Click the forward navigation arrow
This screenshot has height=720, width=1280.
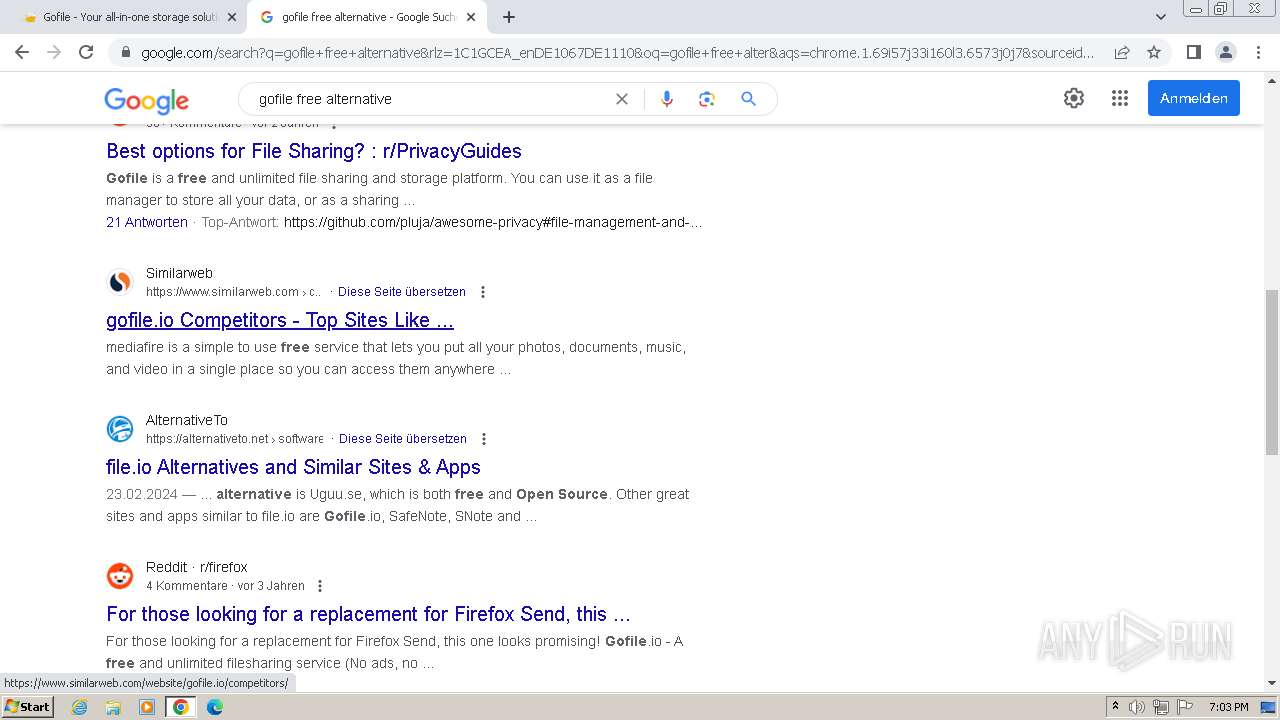click(54, 52)
